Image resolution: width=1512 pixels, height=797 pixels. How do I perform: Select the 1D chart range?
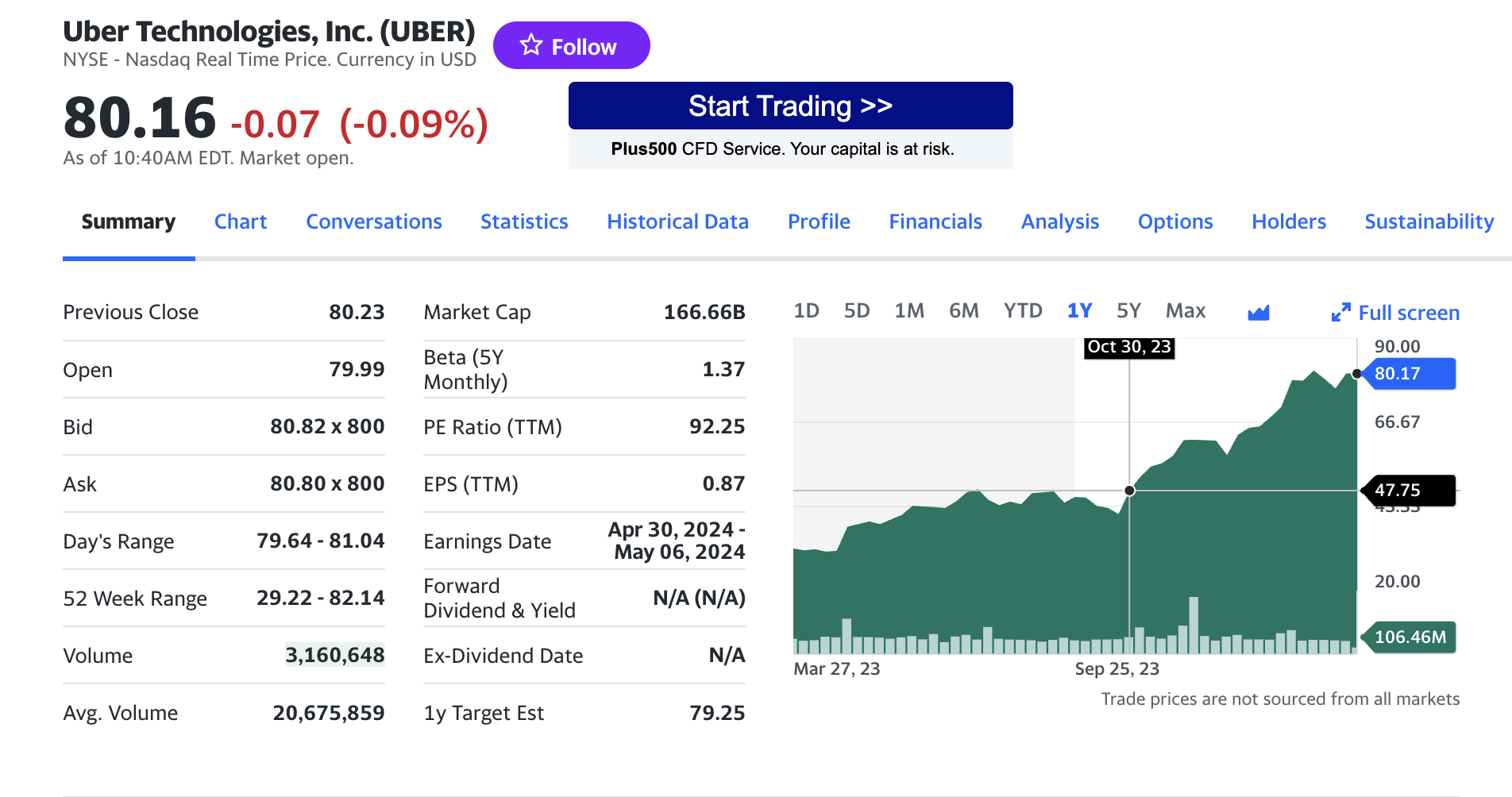(x=806, y=310)
